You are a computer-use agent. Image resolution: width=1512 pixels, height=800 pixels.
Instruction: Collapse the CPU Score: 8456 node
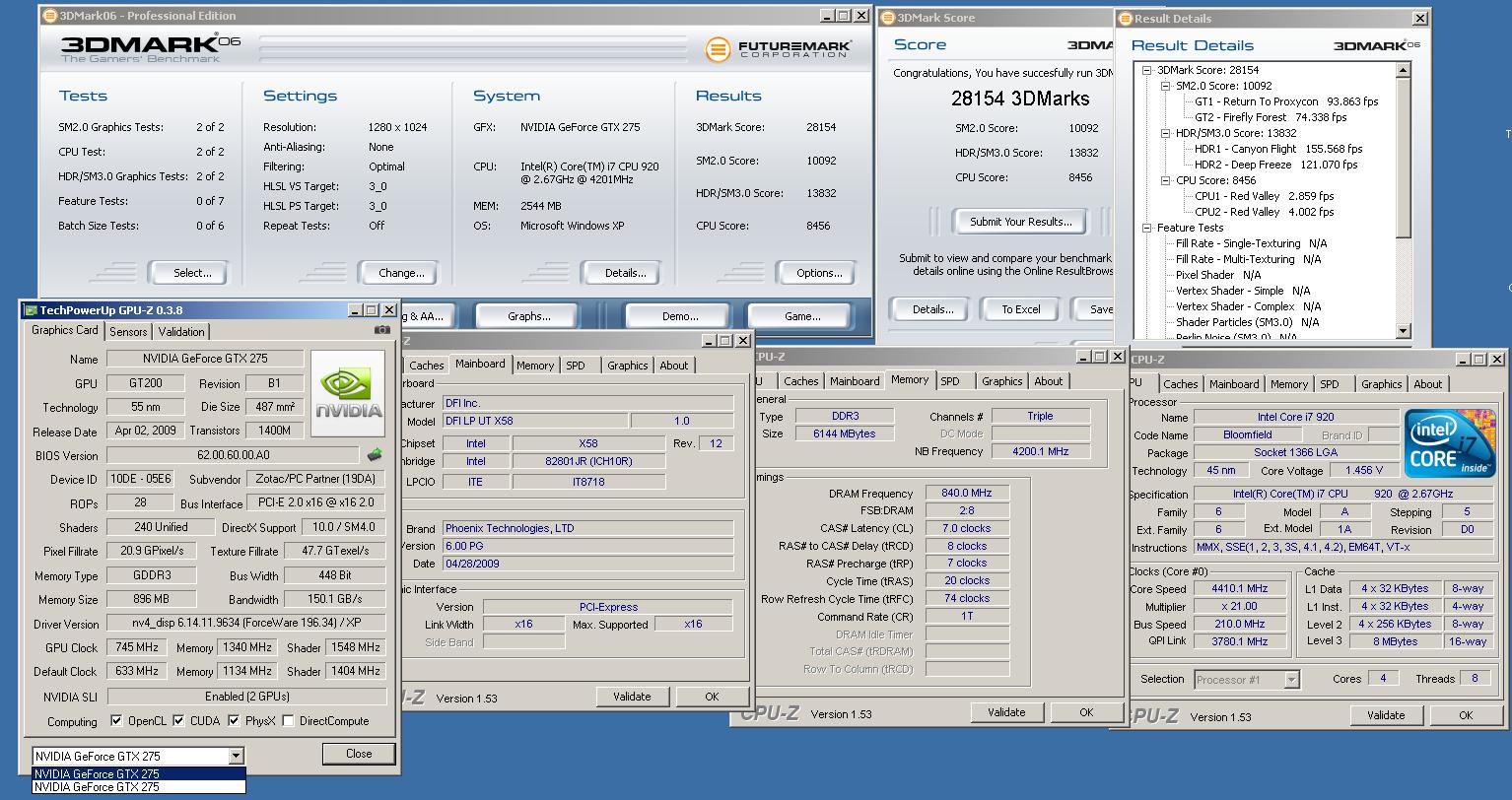pos(1166,180)
